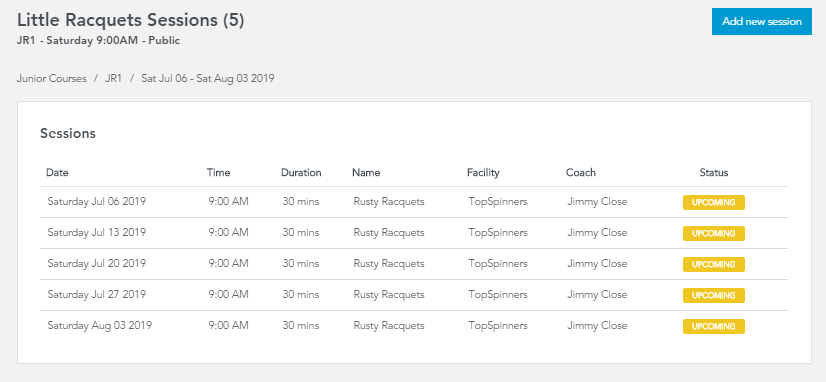The image size is (826, 382).
Task: Click the Add new session button
Action: [762, 22]
